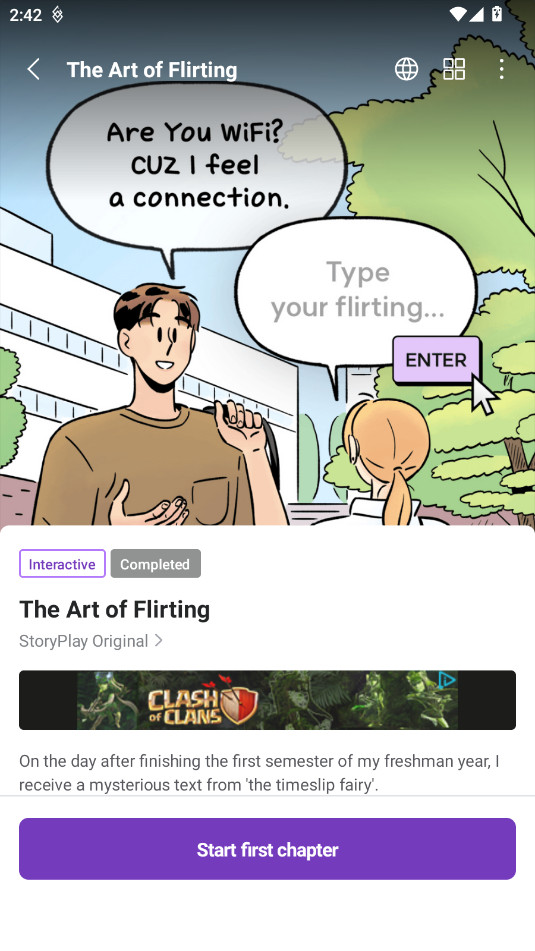Tap the WiFi status bar icon
Viewport: 535px width, 951px height.
[458, 14]
